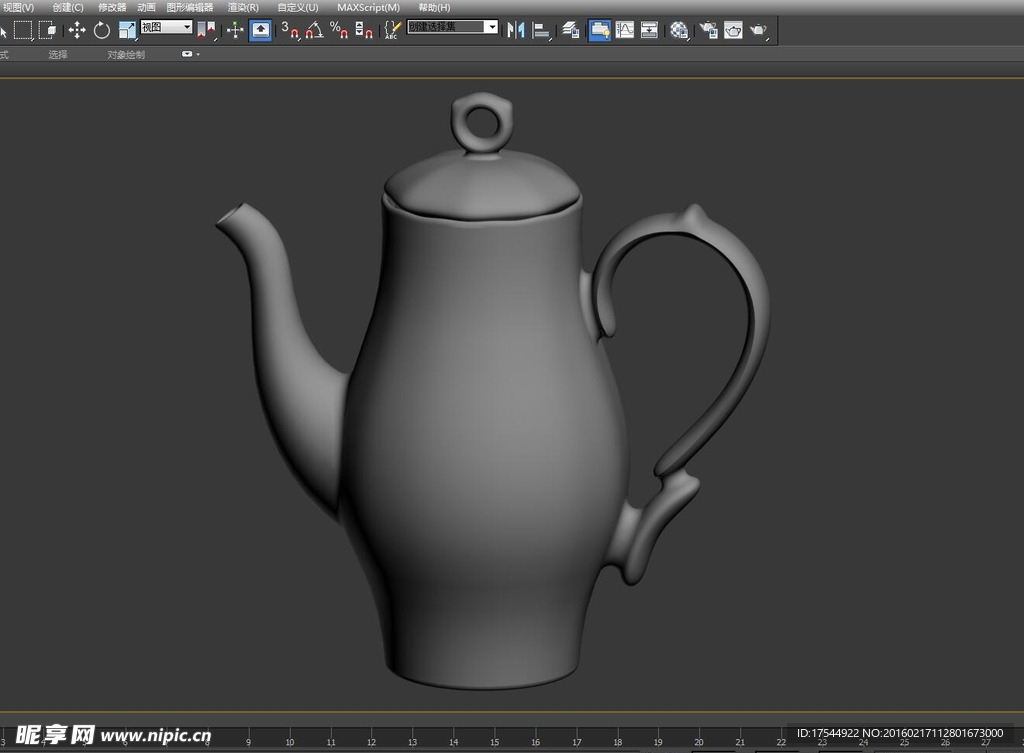Open the MAXScript(M) menu
1024x753 pixels.
368,7
